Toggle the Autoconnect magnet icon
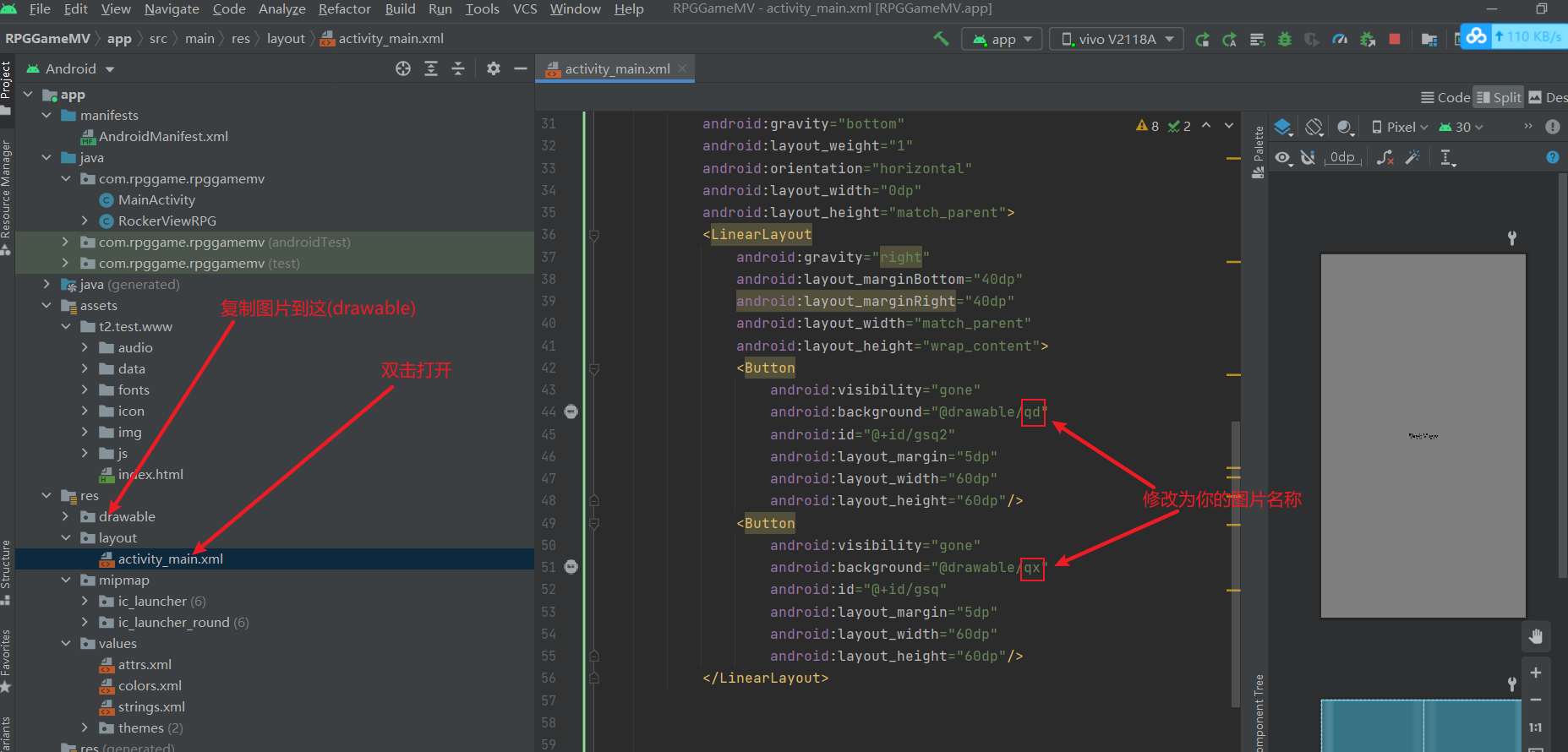Viewport: 1568px width, 752px height. [1308, 157]
